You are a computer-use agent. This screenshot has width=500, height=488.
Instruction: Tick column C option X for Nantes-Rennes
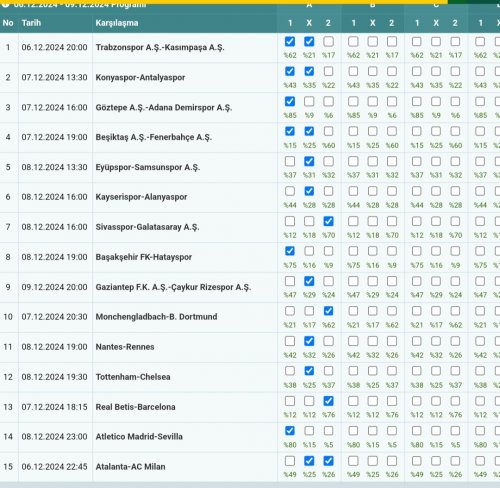click(436, 341)
